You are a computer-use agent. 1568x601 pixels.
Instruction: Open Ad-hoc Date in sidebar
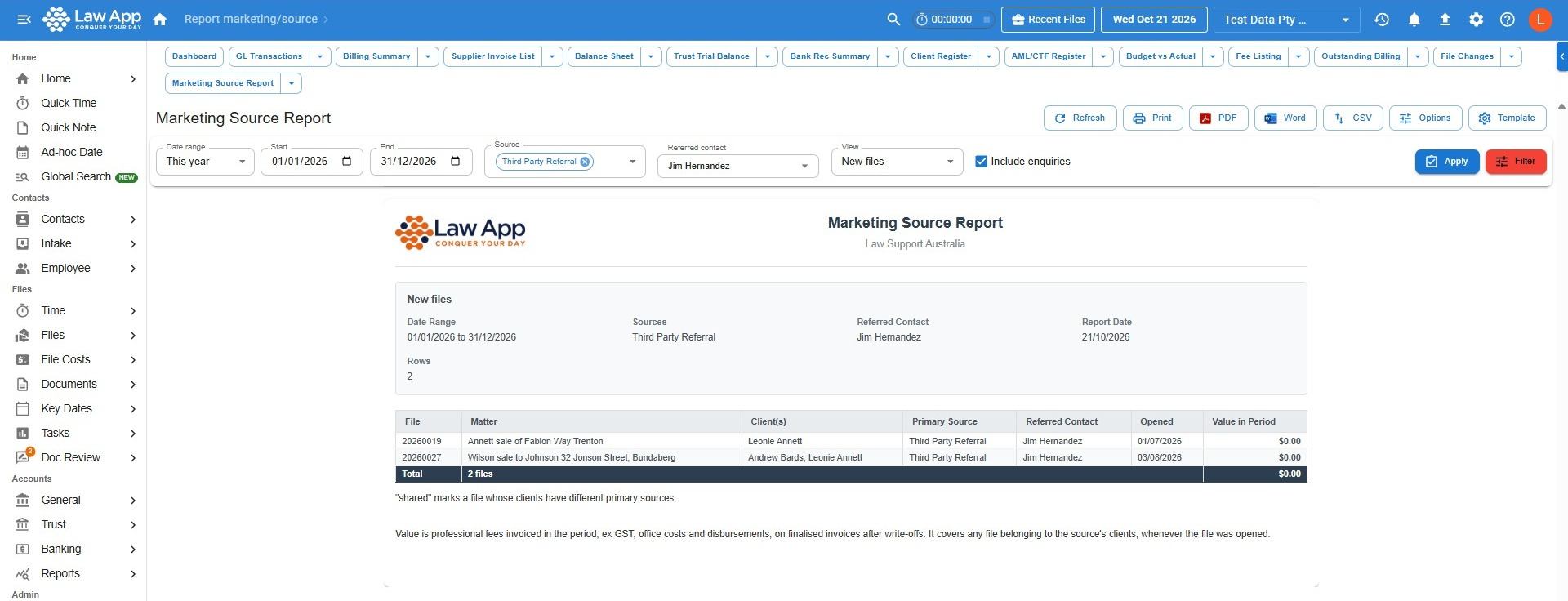point(73,152)
